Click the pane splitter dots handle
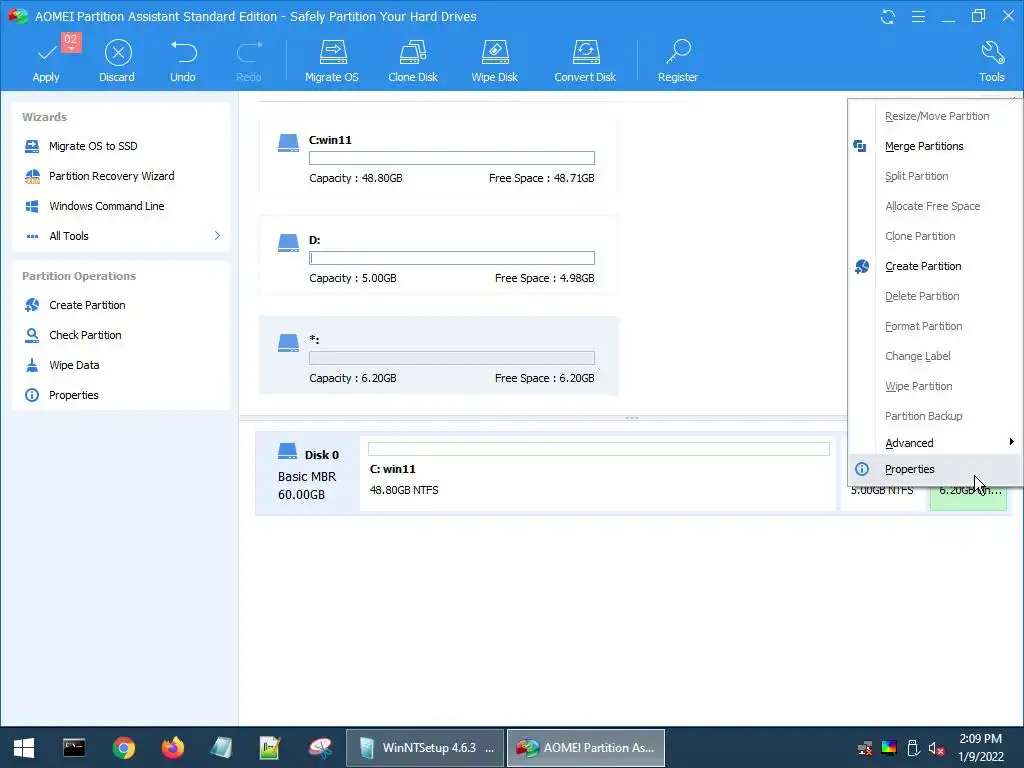1024x768 pixels. (x=632, y=417)
